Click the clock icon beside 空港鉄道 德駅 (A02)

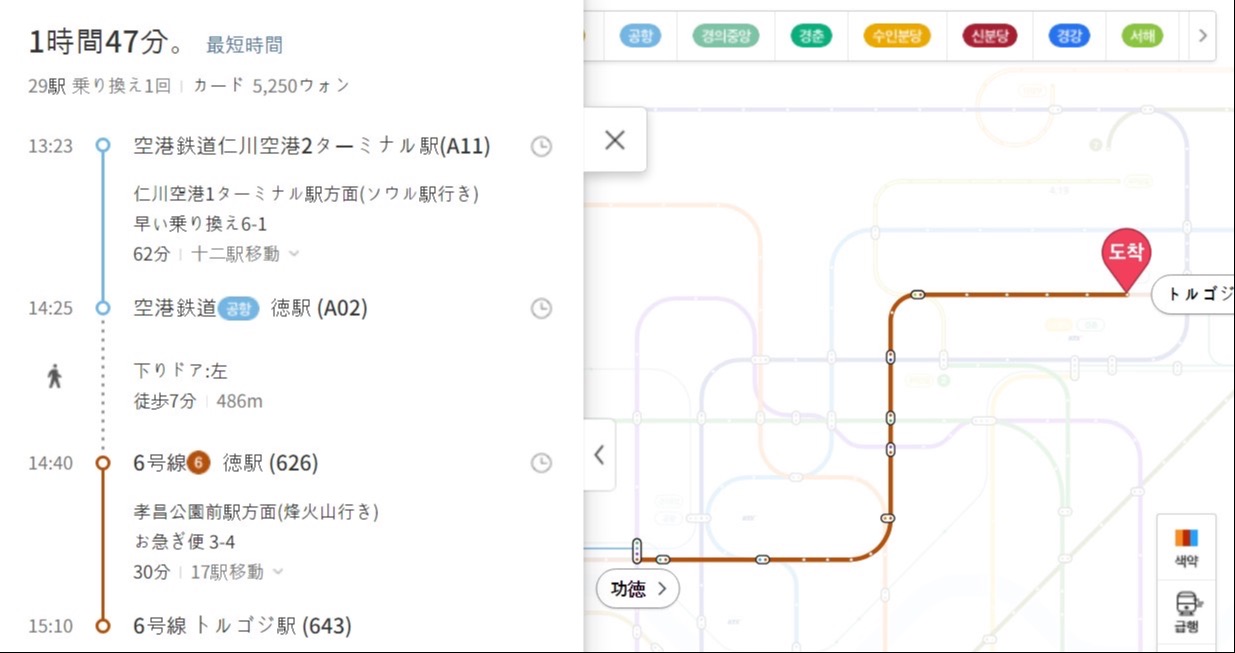tap(540, 308)
